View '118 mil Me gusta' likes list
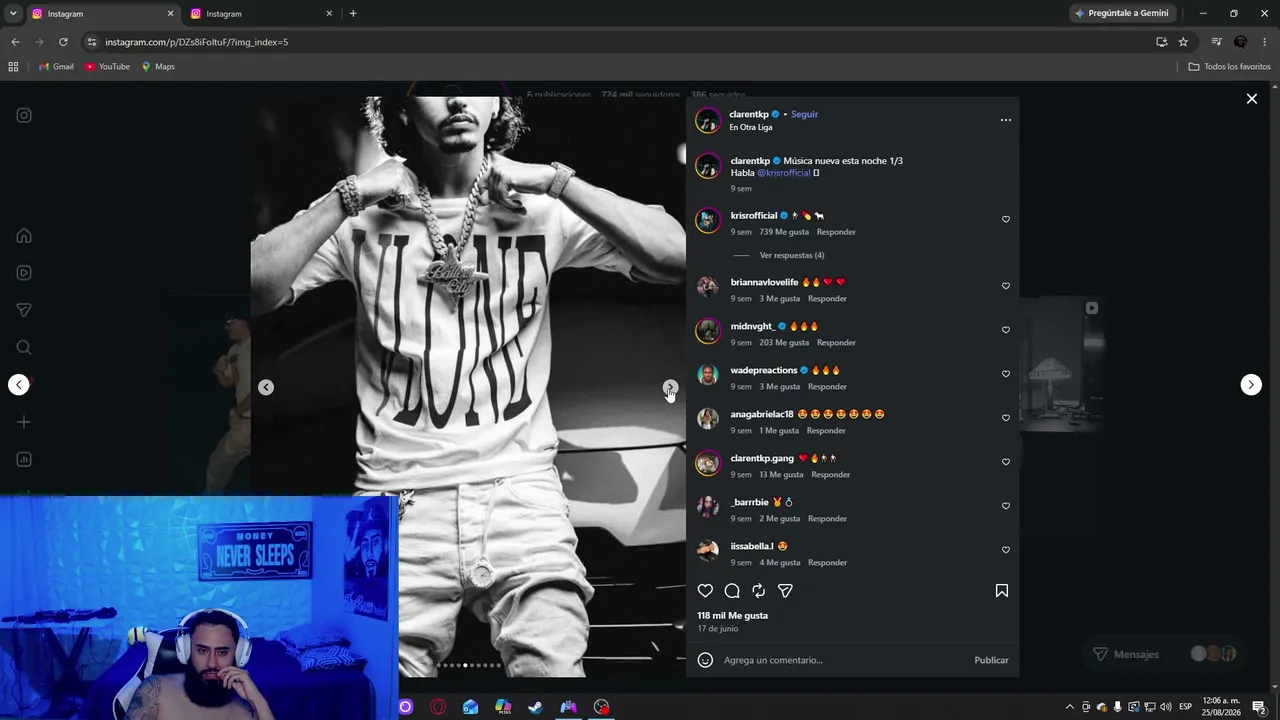 [x=733, y=616]
